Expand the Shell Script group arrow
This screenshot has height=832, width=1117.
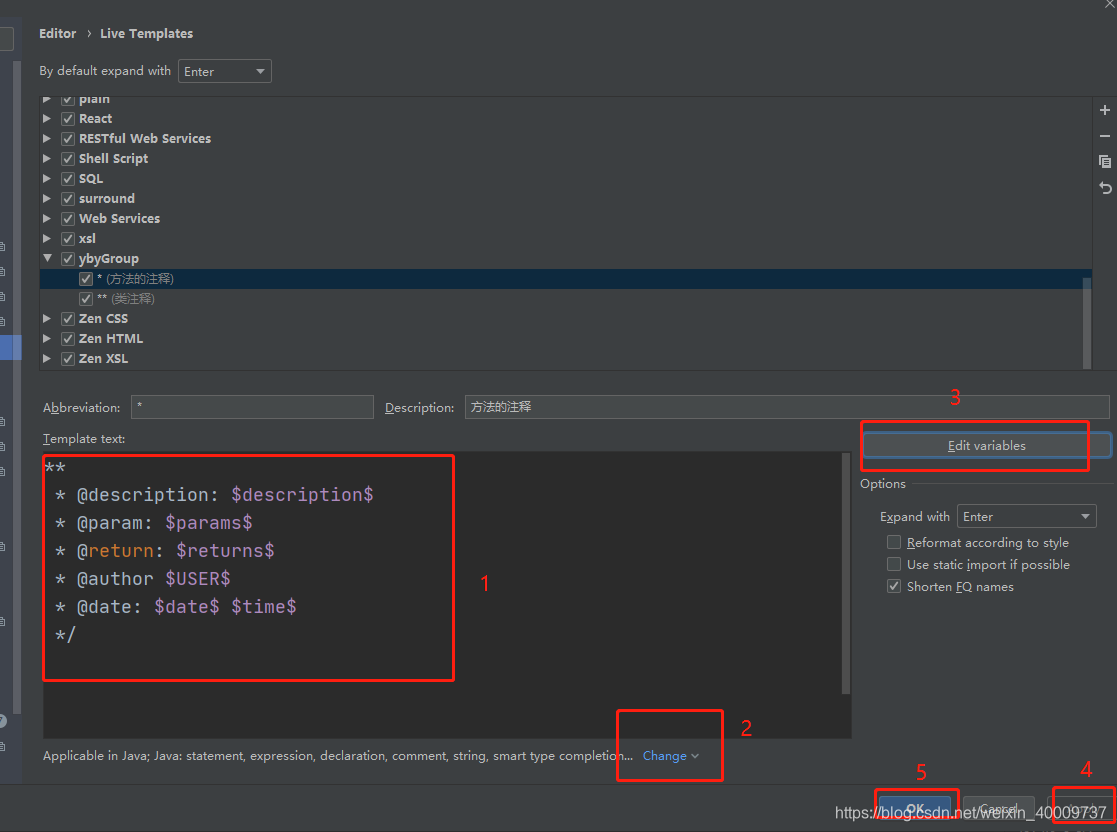pyautogui.click(x=47, y=158)
